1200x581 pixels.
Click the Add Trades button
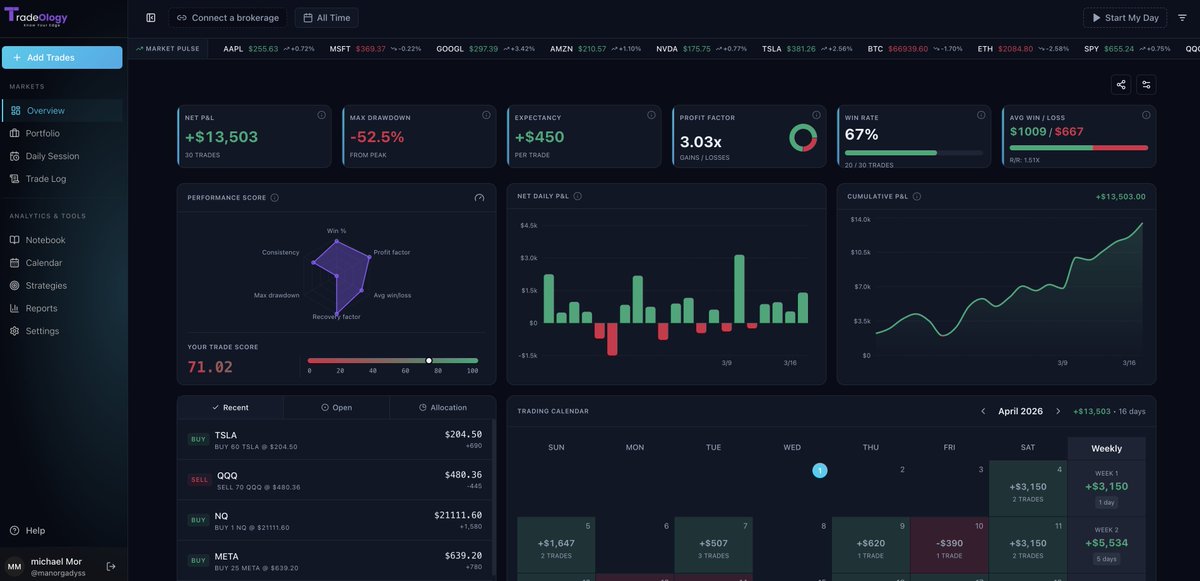pyautogui.click(x=62, y=58)
